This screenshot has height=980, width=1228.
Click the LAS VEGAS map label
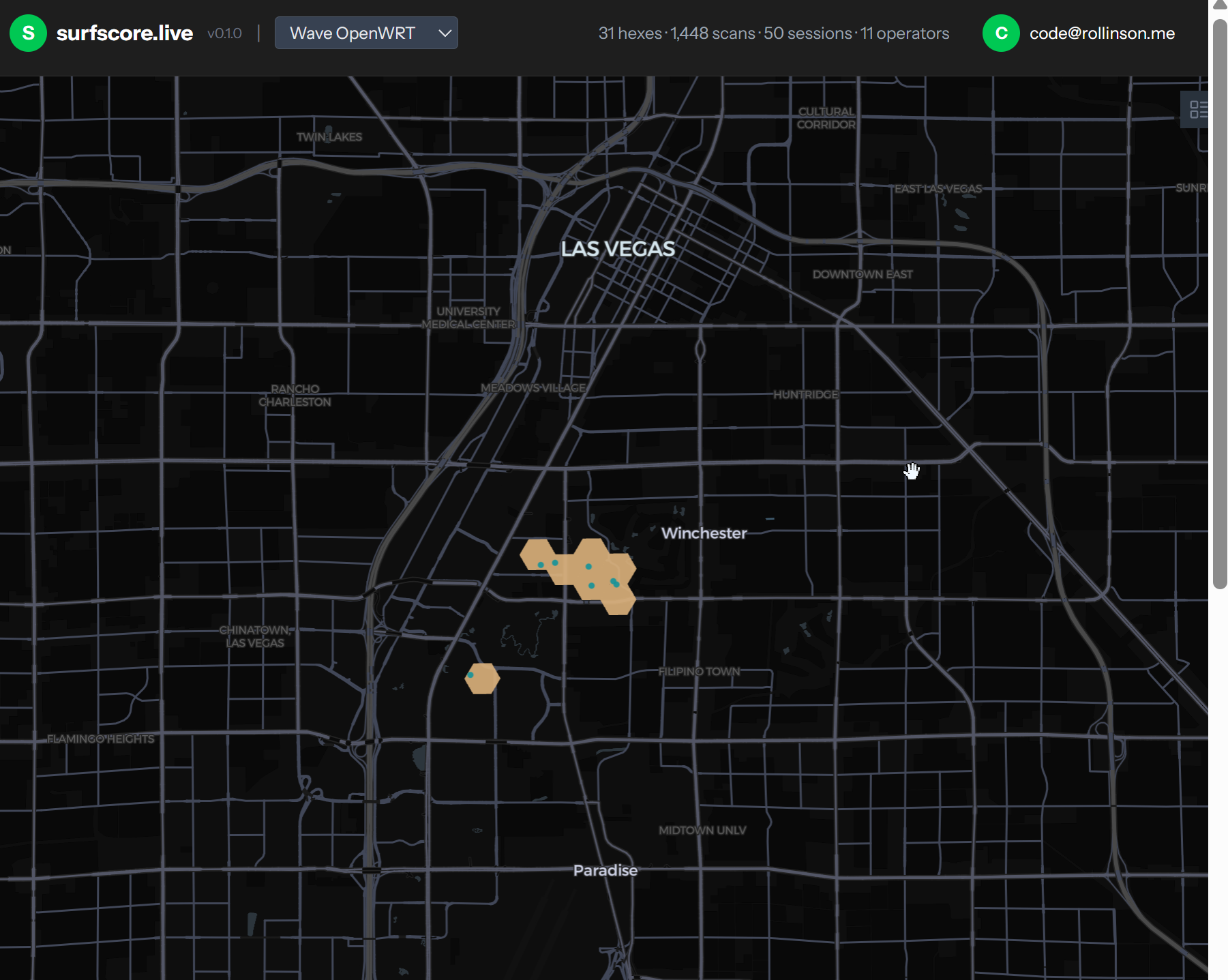618,249
